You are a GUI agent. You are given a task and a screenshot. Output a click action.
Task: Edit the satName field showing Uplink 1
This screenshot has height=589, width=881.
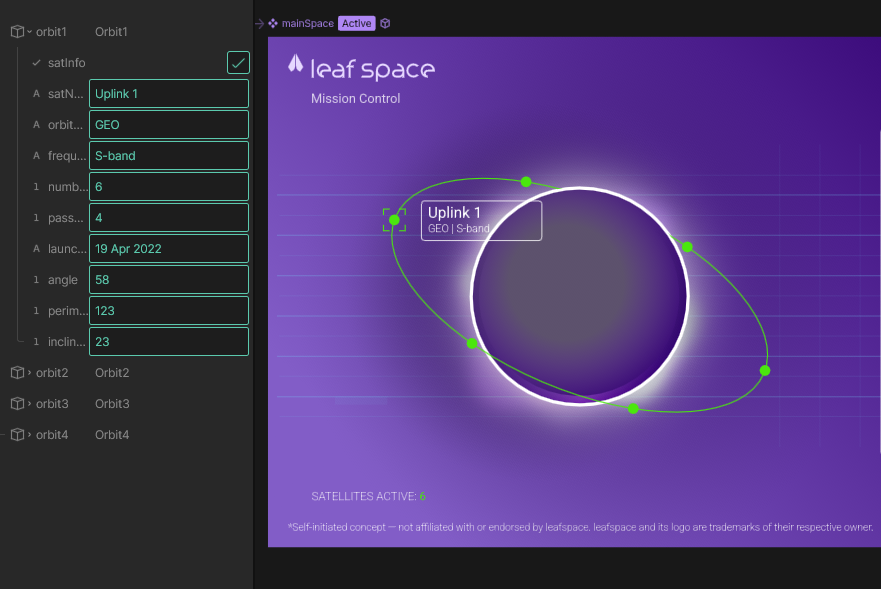click(x=169, y=93)
